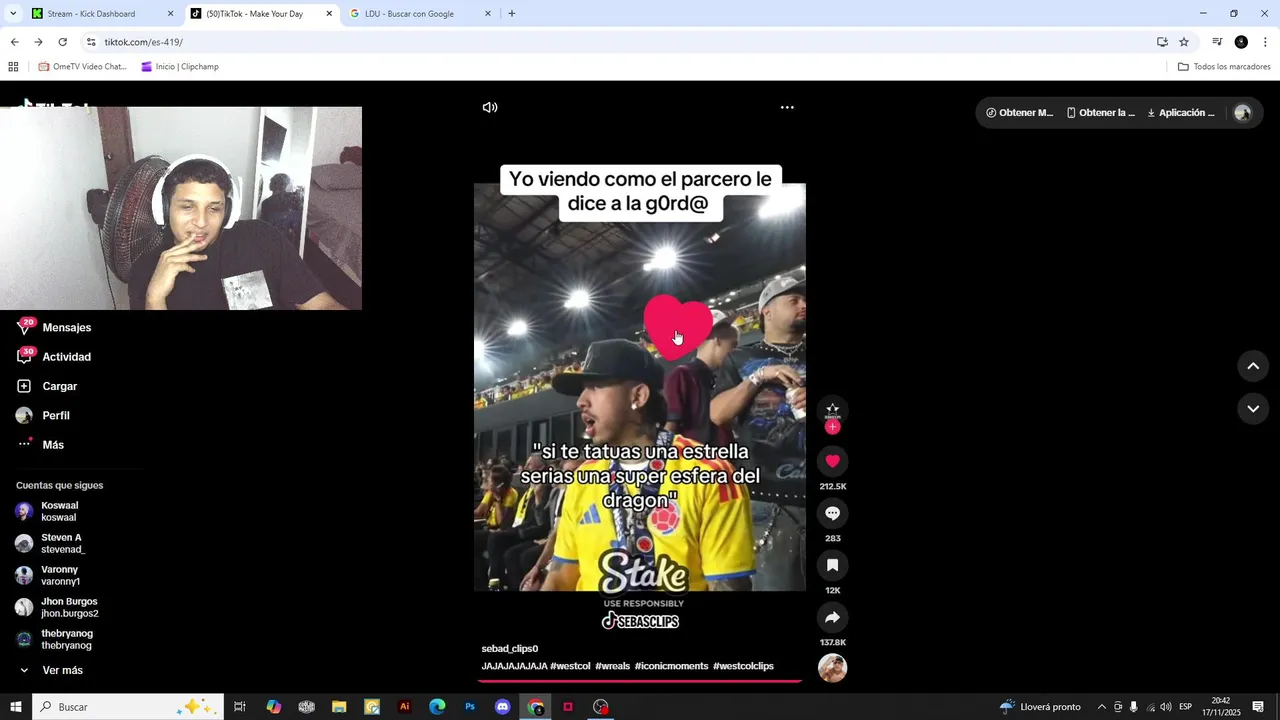
Task: Go to the previous video with up arrow
Action: pyautogui.click(x=1253, y=366)
